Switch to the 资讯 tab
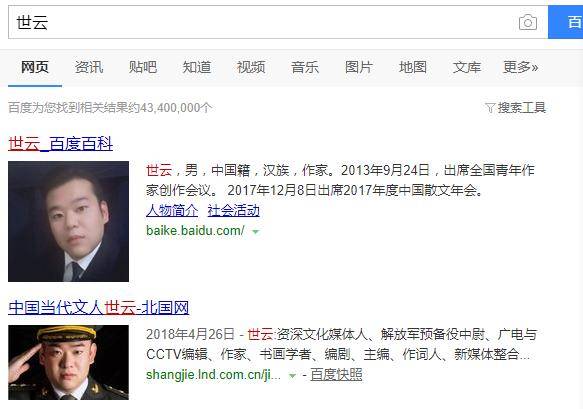583x409 pixels. click(88, 67)
